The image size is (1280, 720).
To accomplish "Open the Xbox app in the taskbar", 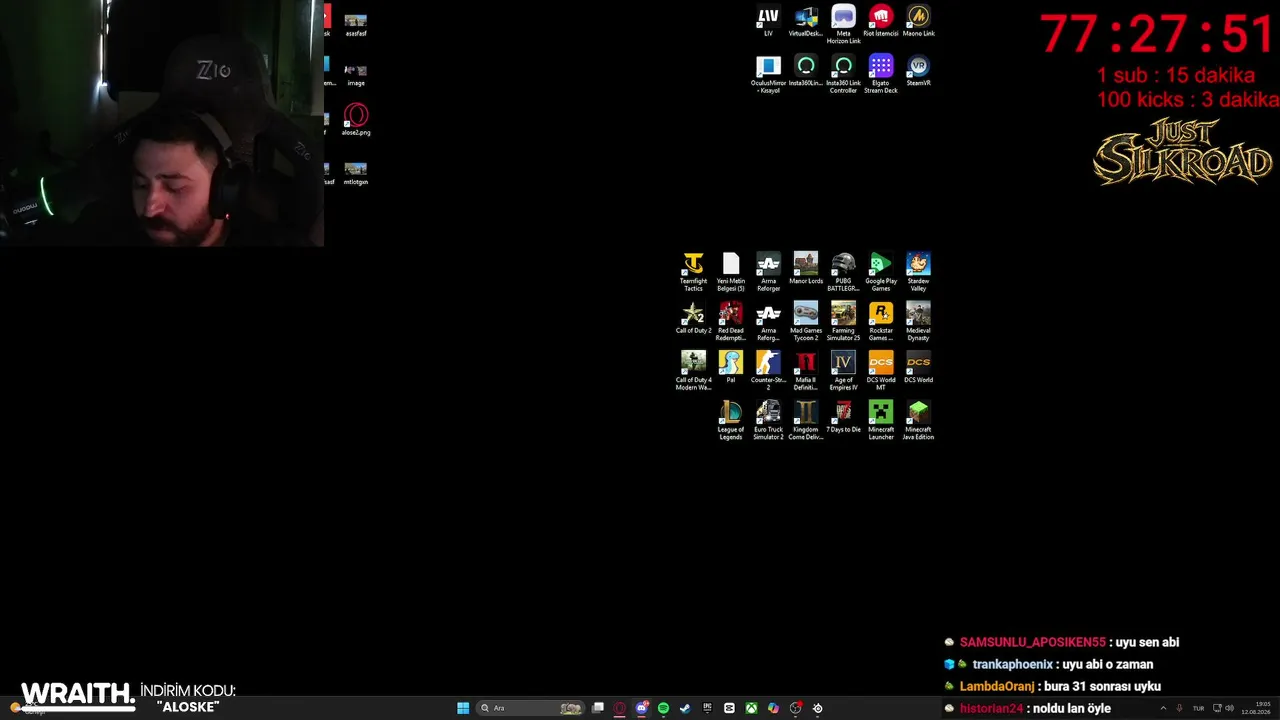I will point(751,708).
